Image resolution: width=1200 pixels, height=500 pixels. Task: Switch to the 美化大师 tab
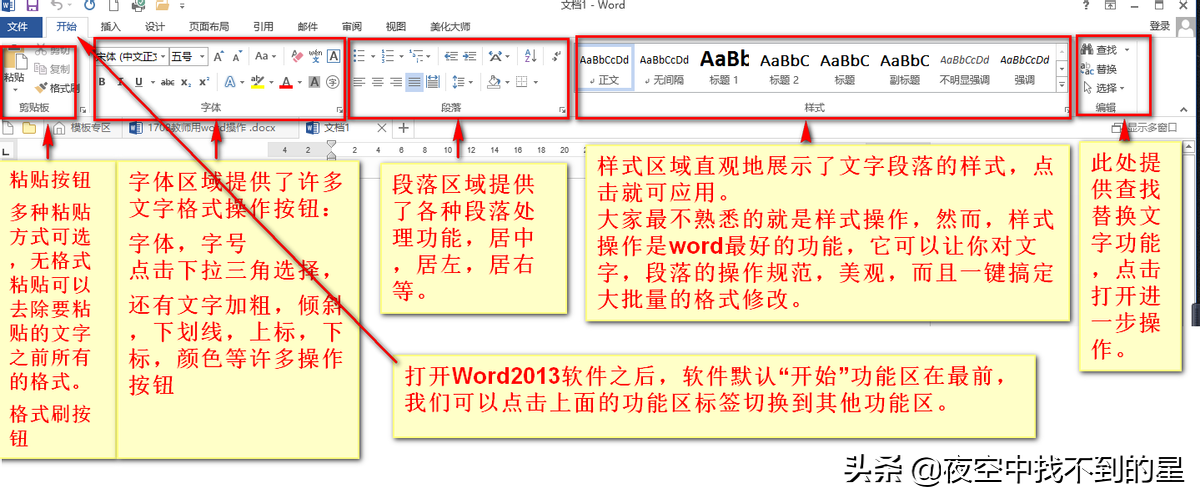[x=450, y=27]
